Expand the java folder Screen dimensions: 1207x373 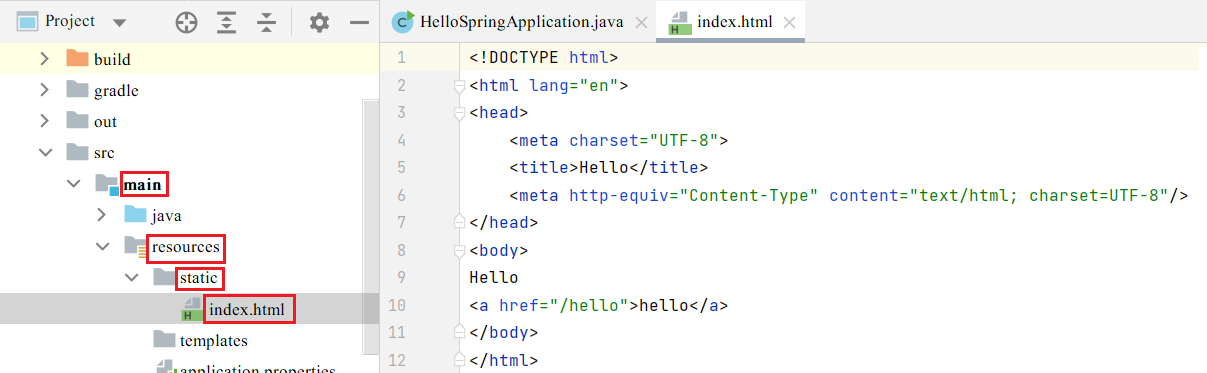coord(102,215)
